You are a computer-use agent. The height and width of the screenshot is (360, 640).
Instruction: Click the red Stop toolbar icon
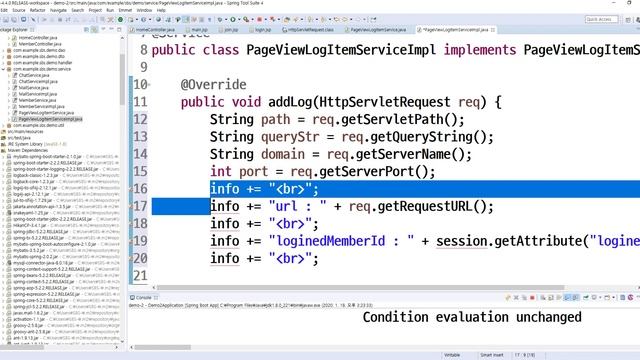pyautogui.click(x=259, y=19)
